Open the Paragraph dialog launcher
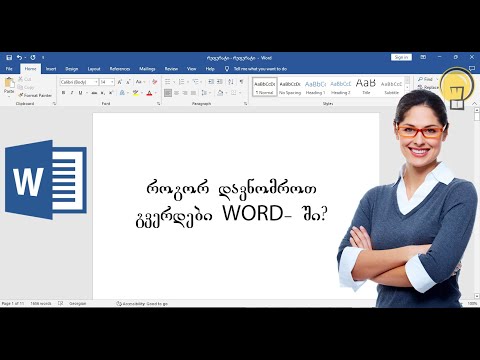Image resolution: width=480 pixels, height=360 pixels. 246,104
